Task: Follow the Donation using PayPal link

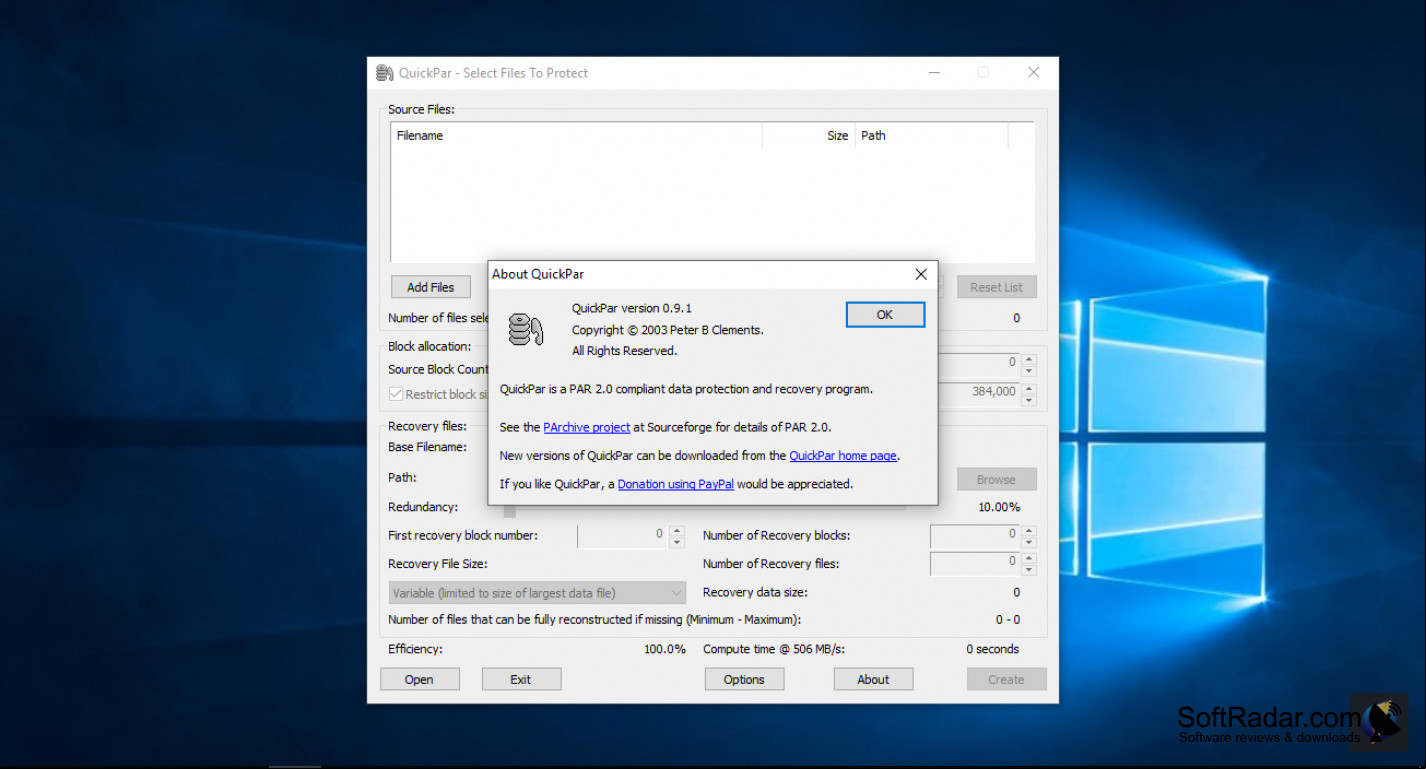Action: coord(676,484)
